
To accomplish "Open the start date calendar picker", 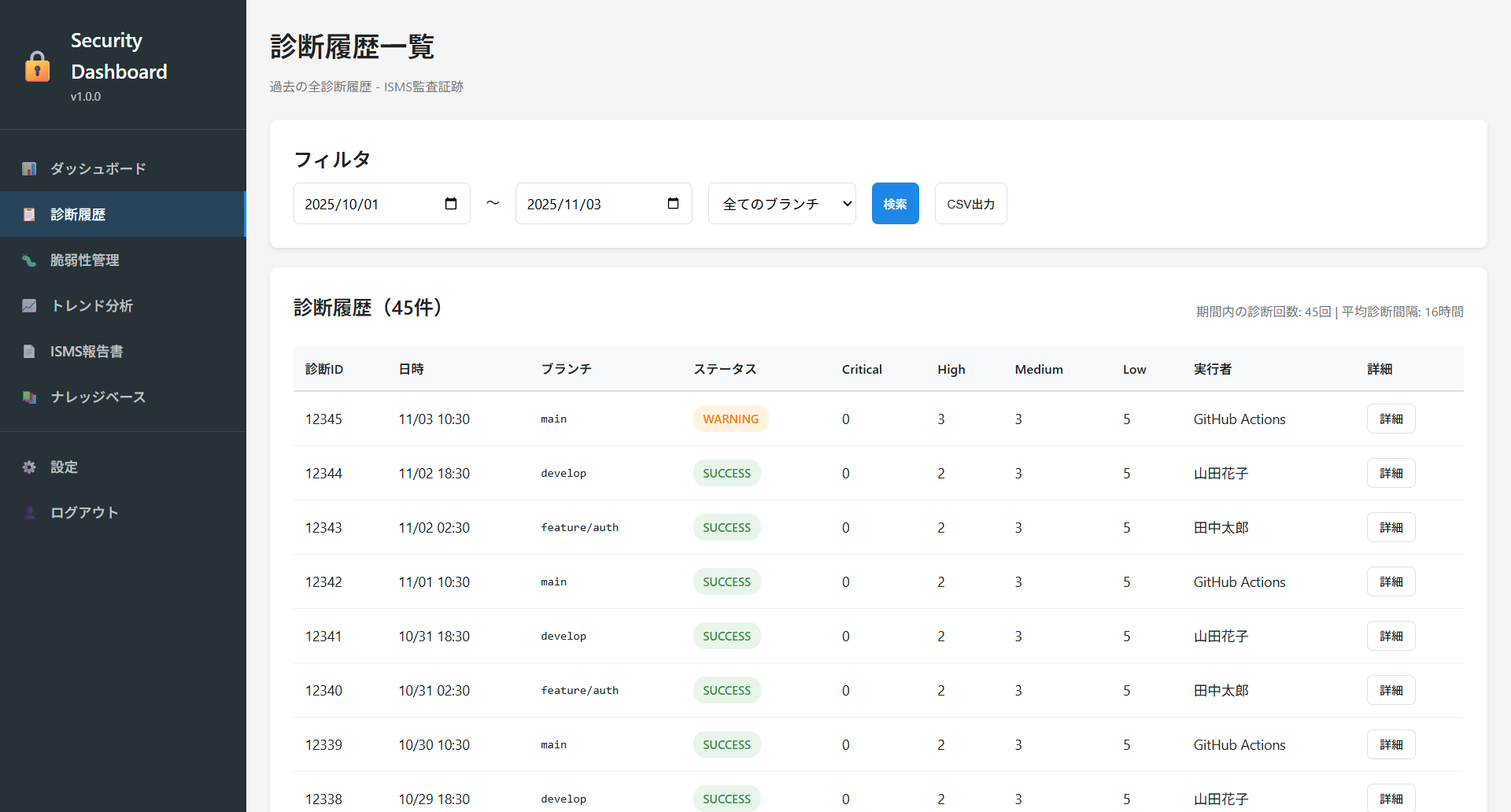I will pyautogui.click(x=451, y=204).
